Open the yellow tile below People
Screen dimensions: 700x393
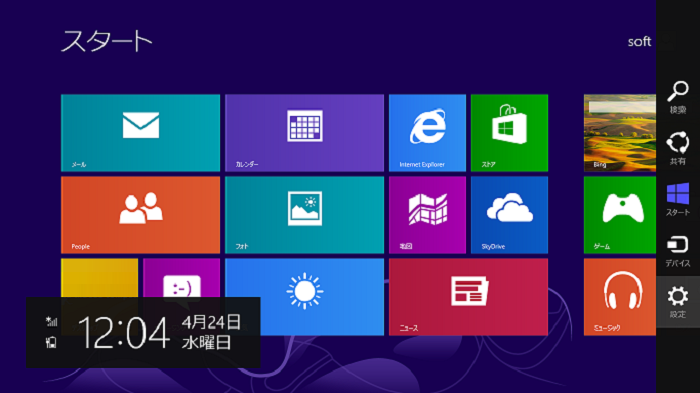(x=99, y=278)
